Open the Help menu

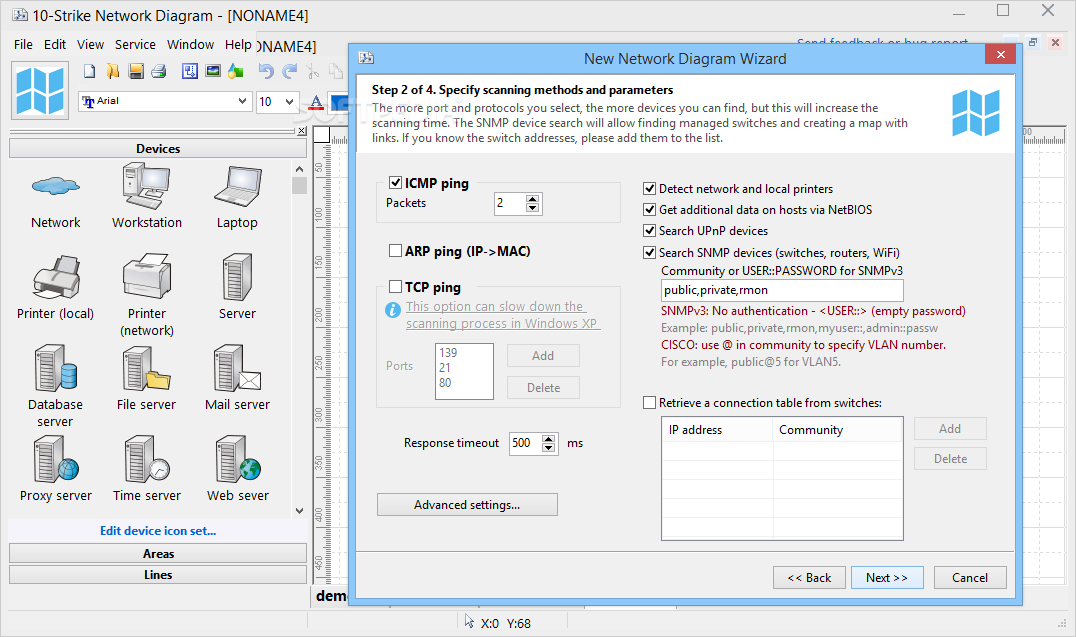click(238, 45)
